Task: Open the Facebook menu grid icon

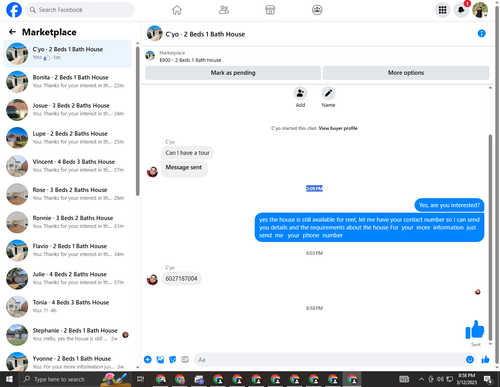Action: [442, 10]
